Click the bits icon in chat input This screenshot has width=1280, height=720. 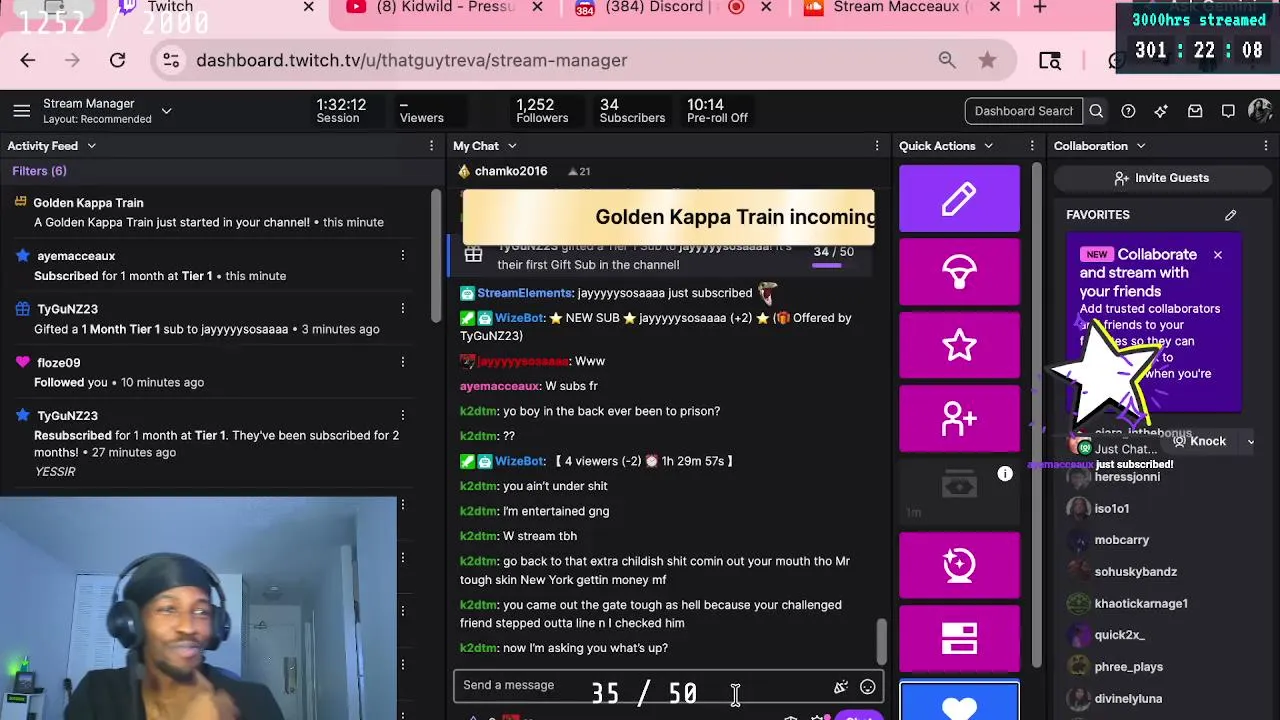[841, 687]
